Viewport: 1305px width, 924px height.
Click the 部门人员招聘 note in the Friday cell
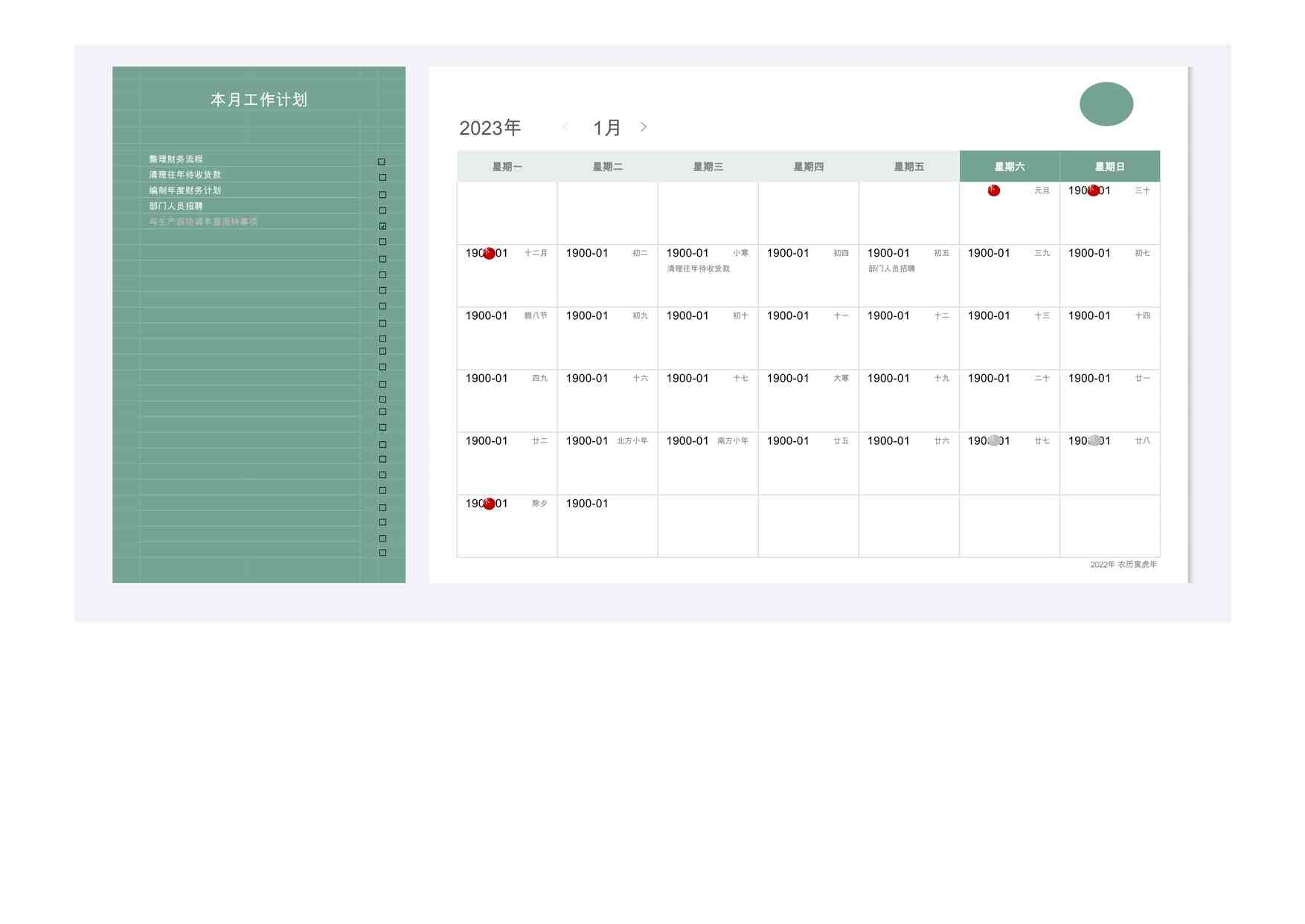coord(891,269)
